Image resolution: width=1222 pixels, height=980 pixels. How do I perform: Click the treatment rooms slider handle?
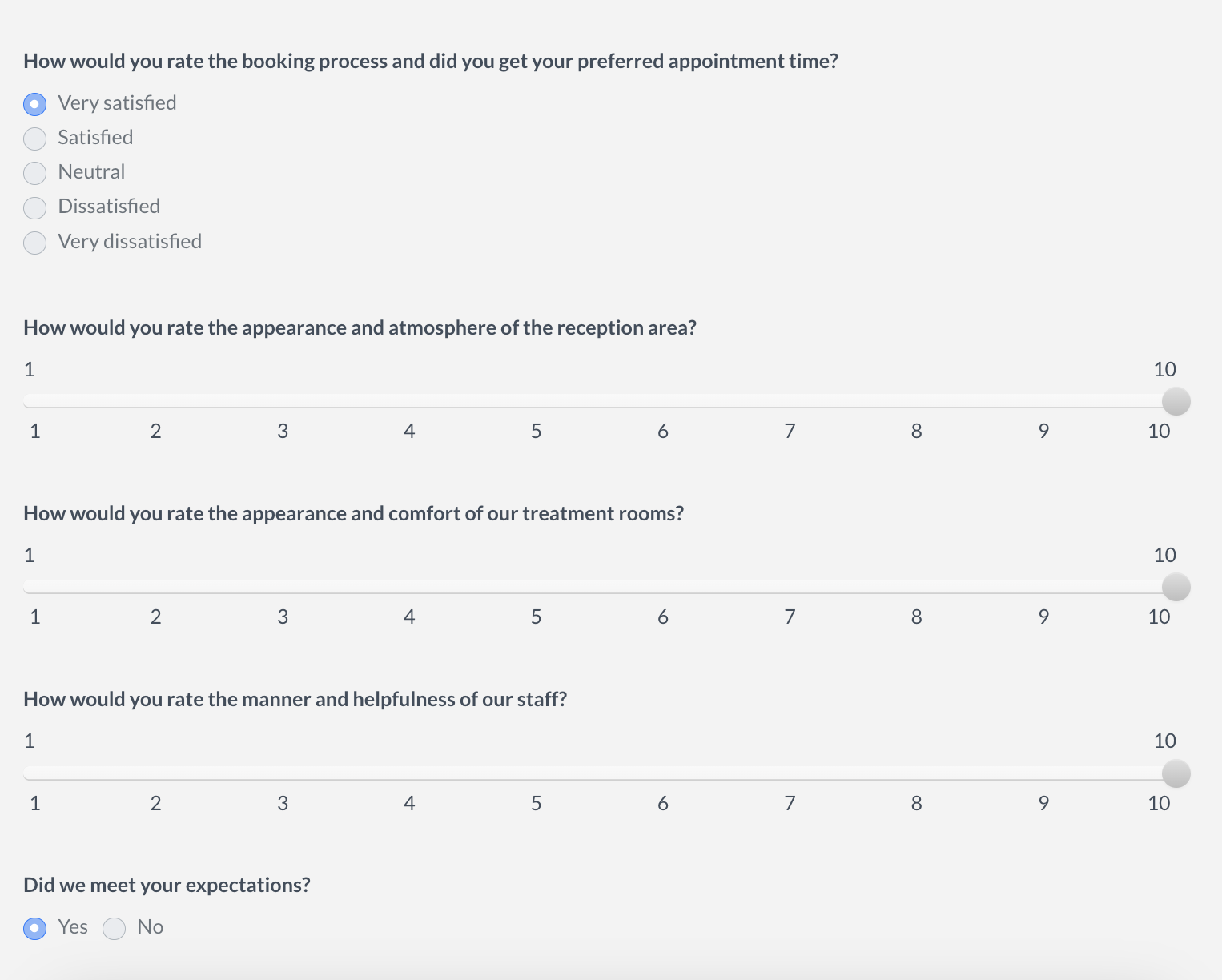(x=1176, y=588)
